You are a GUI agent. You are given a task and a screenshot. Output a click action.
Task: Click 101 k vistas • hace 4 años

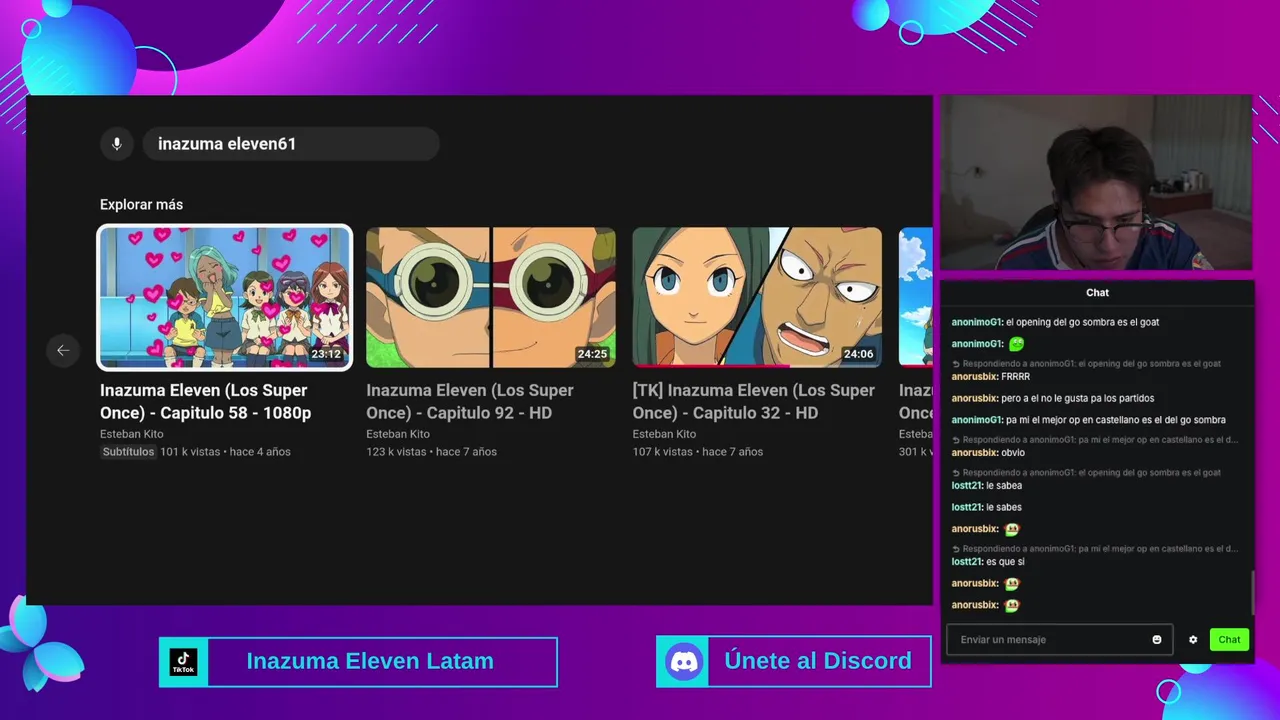click(226, 452)
